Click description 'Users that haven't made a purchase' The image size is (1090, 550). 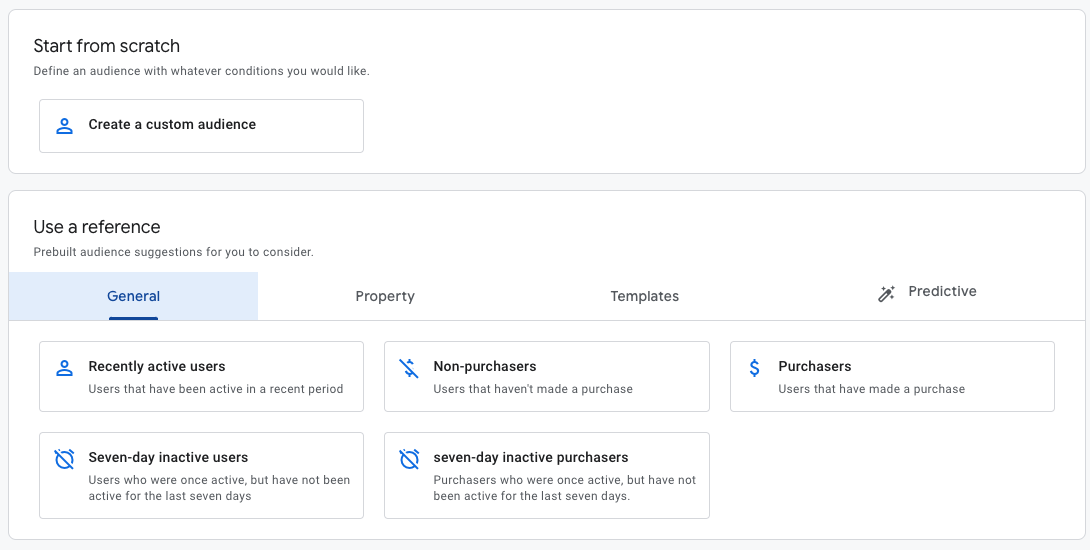click(x=533, y=389)
